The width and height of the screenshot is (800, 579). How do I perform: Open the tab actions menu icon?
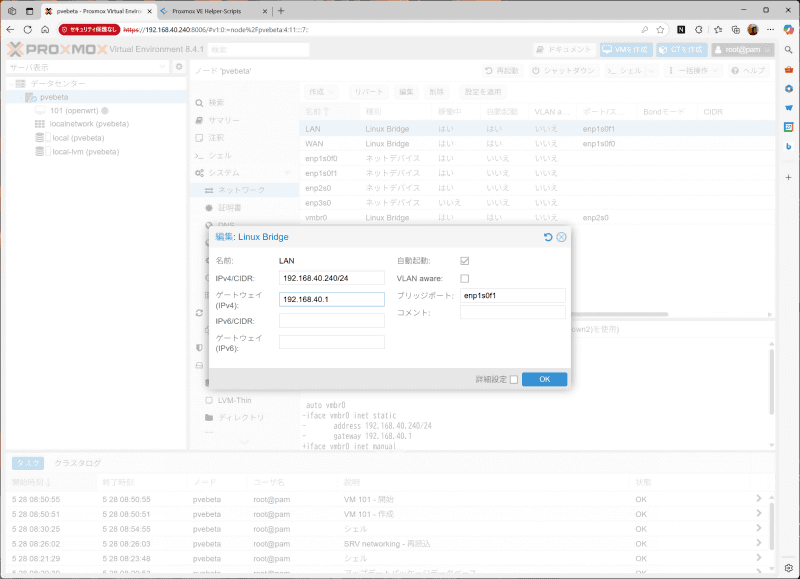tap(30, 11)
